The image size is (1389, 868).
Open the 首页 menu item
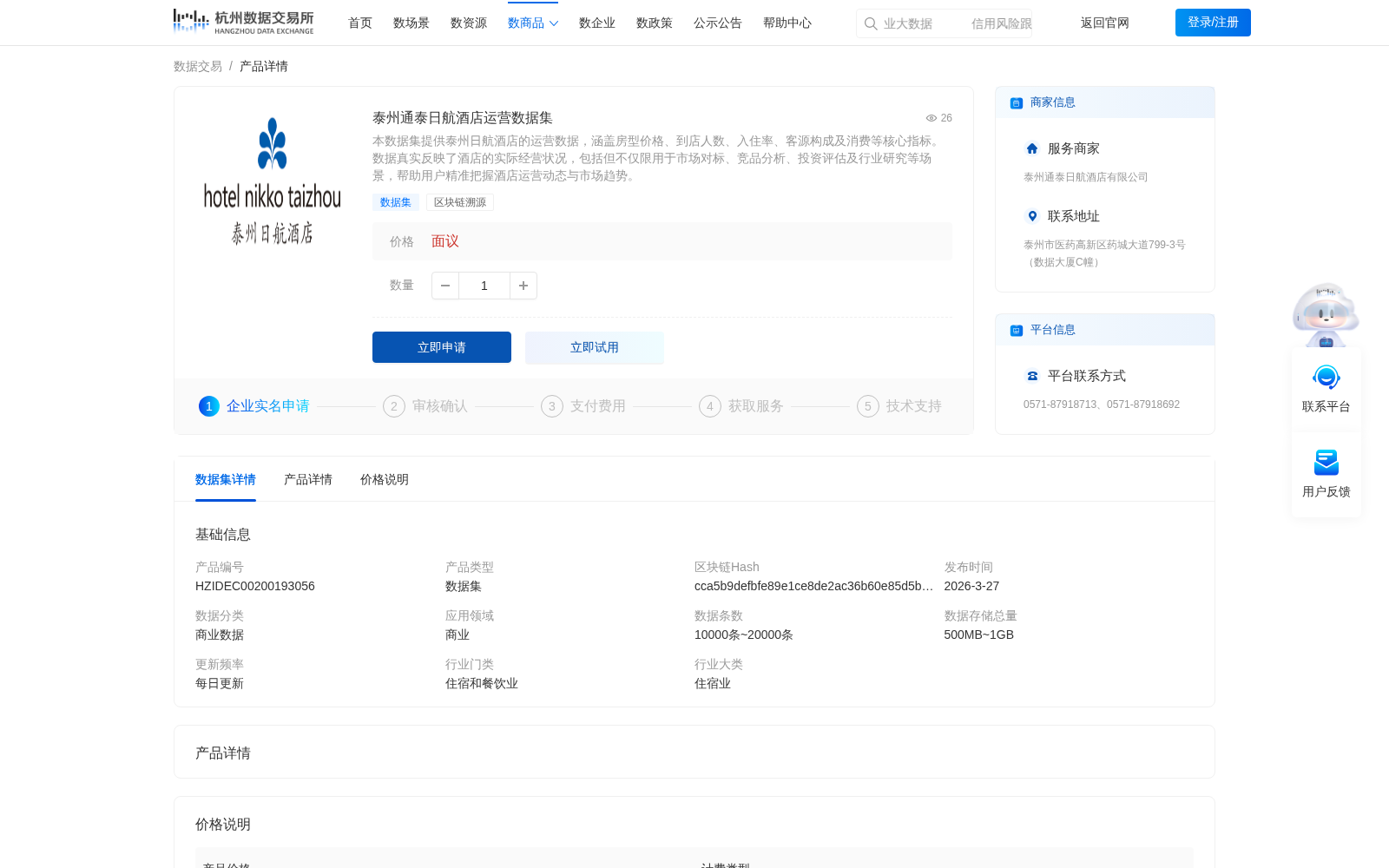click(x=360, y=23)
